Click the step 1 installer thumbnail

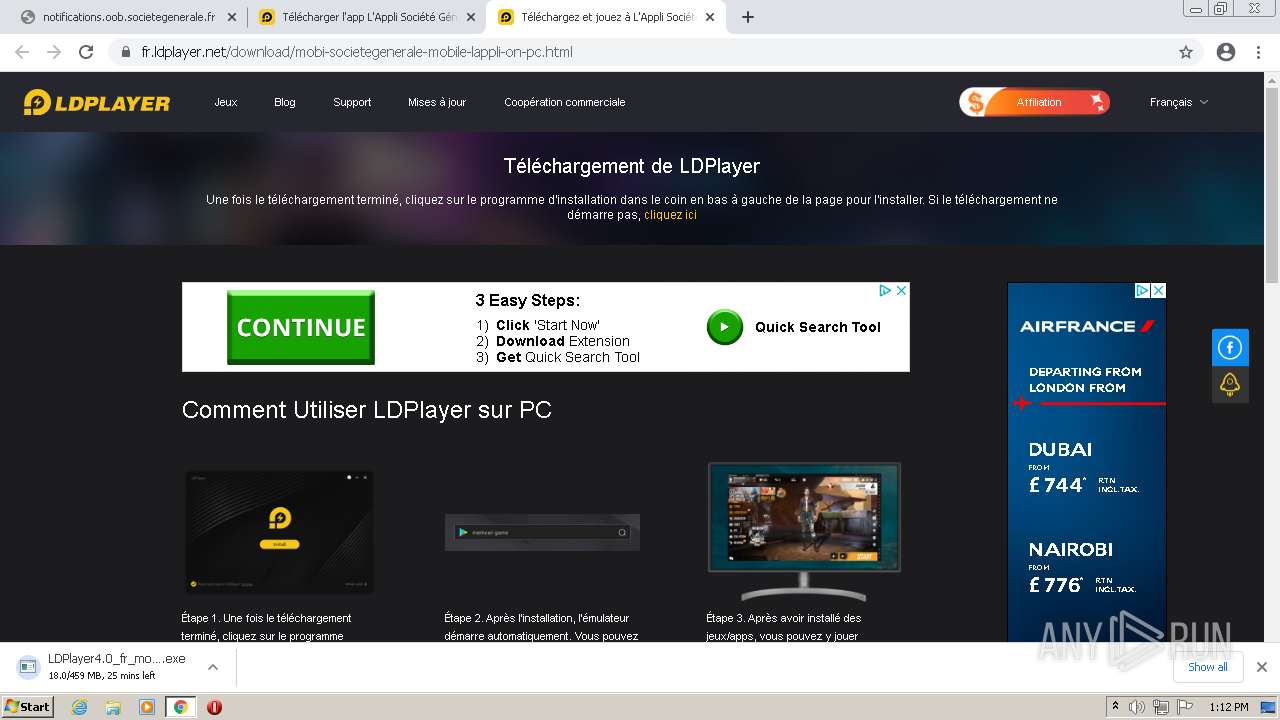coord(279,531)
